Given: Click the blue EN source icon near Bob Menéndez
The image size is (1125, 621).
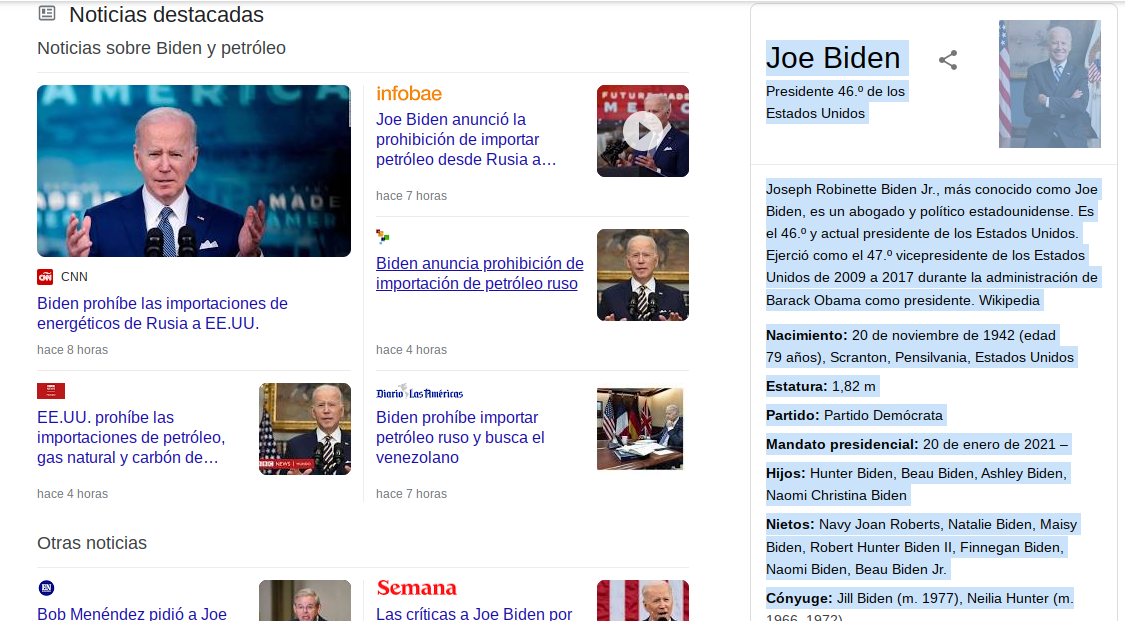Looking at the screenshot, I should [44, 587].
